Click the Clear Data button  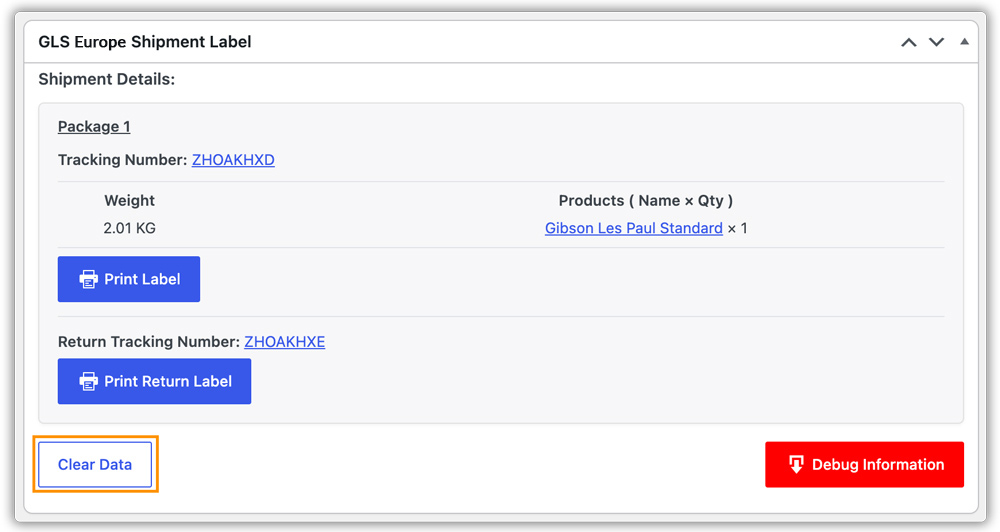pyautogui.click(x=95, y=464)
